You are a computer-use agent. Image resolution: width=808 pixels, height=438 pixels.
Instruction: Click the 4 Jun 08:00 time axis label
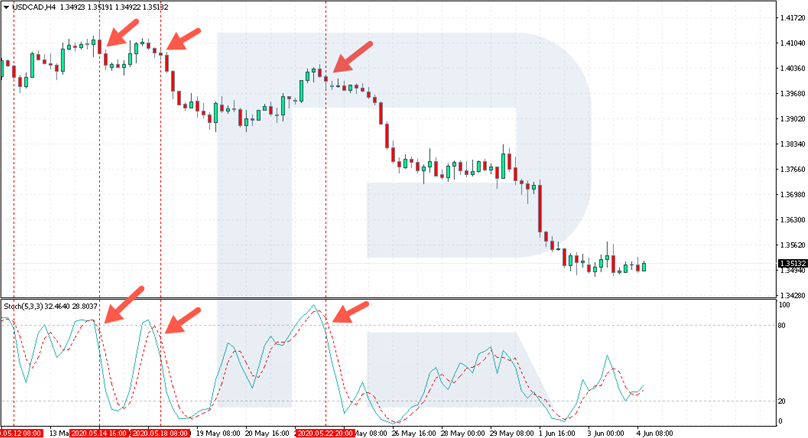point(654,433)
